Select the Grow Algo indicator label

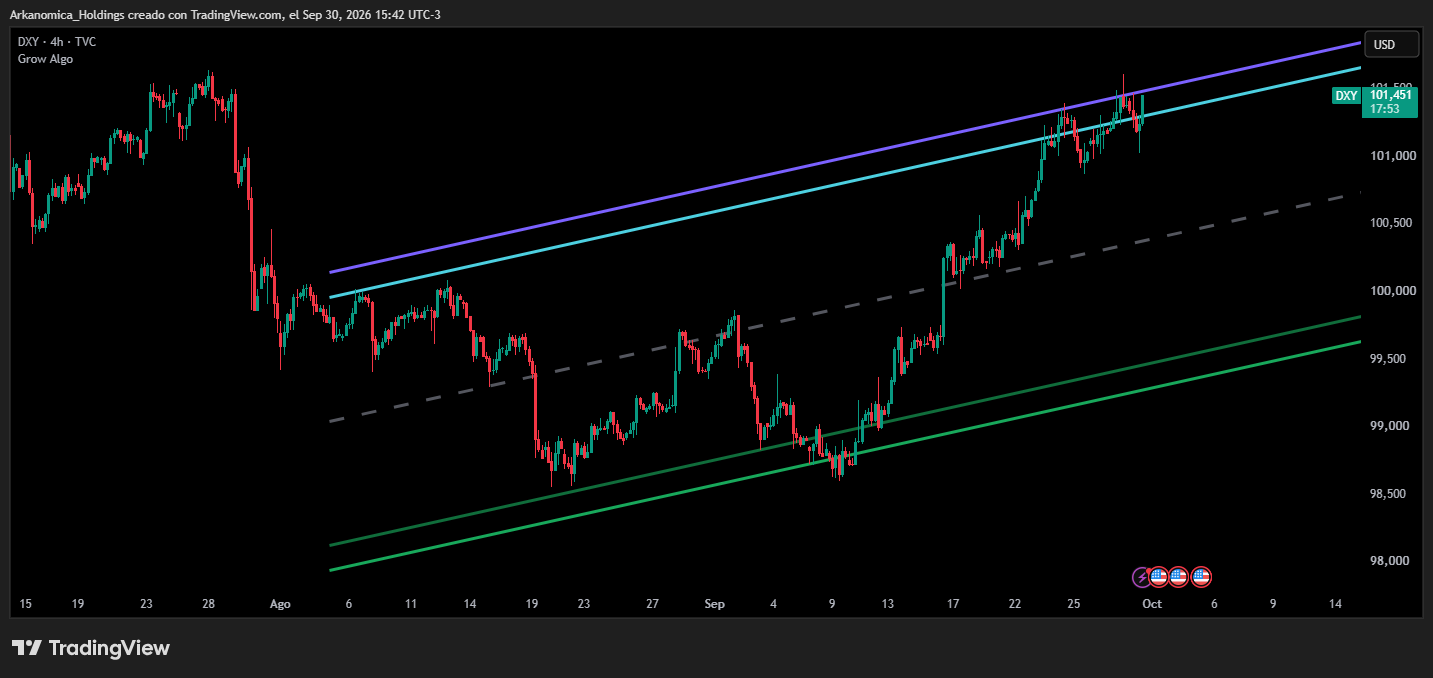click(x=45, y=59)
